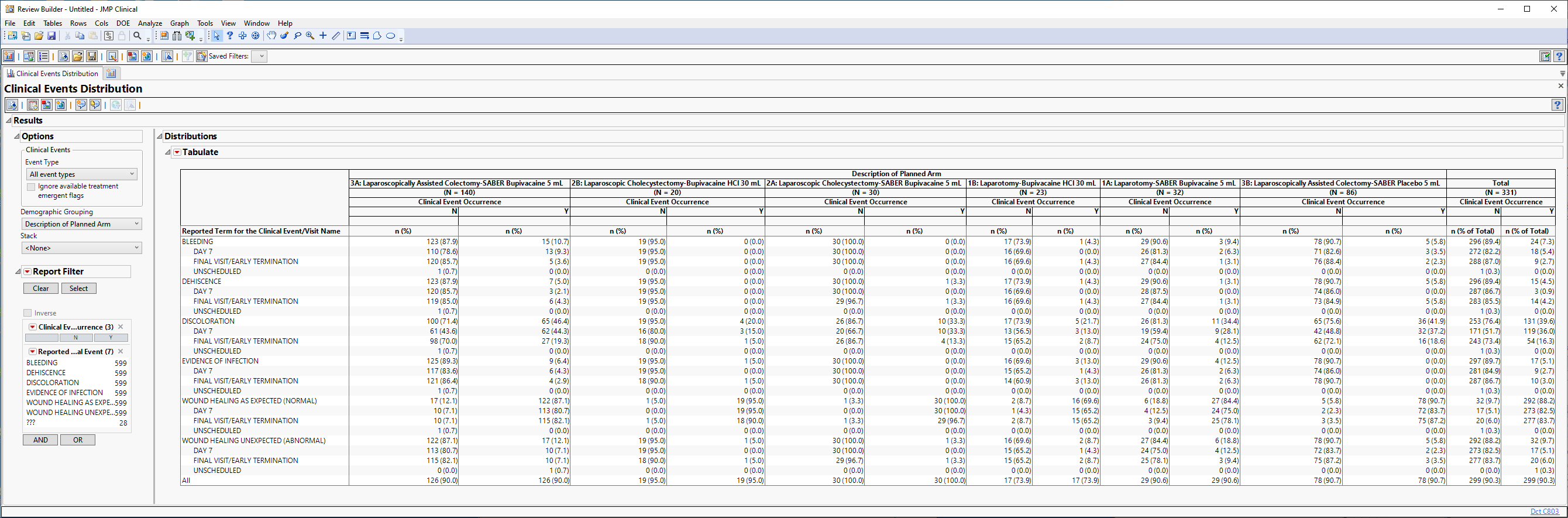Open the Analyze menu
Image resolution: width=1568 pixels, height=518 pixels.
click(150, 23)
